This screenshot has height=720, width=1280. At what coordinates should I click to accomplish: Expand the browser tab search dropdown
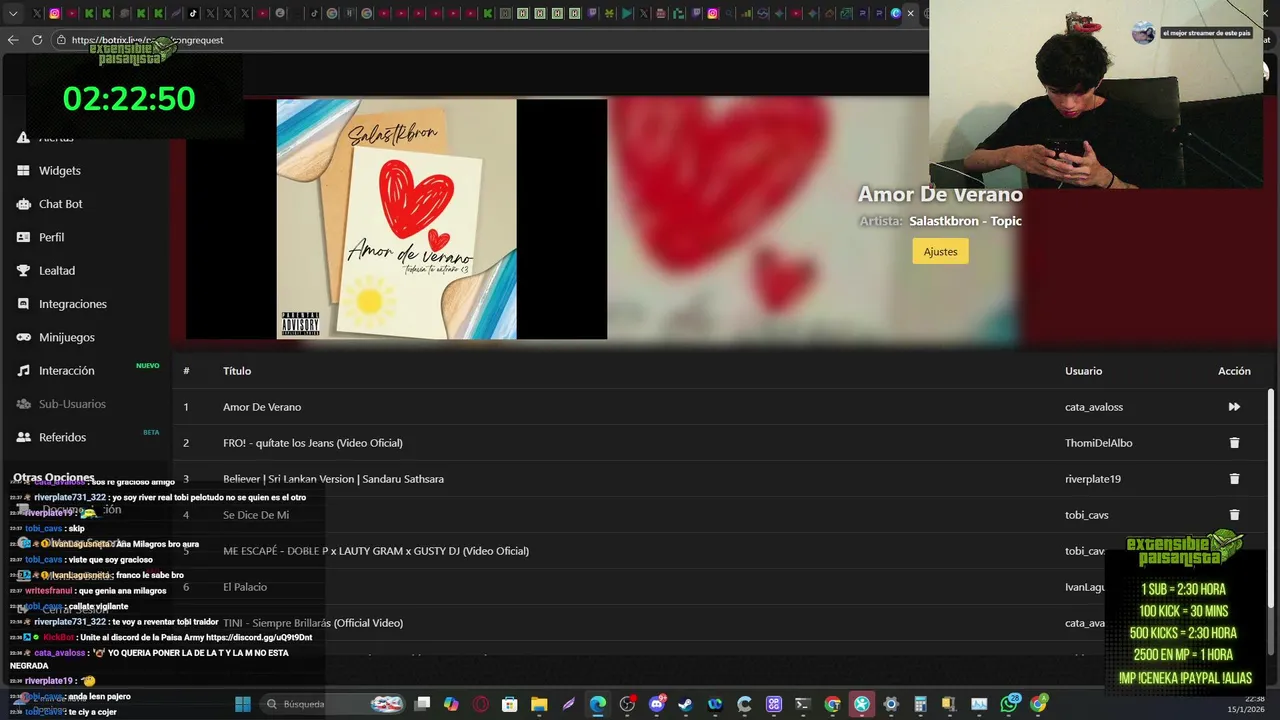pos(13,13)
